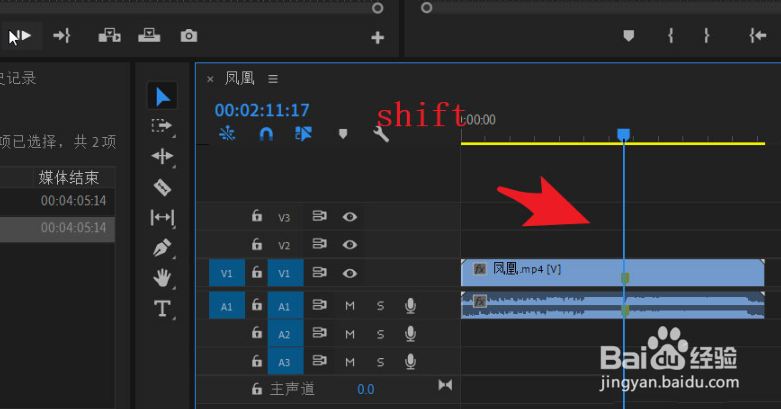The height and width of the screenshot is (409, 781).
Task: Toggle lock on track A2
Action: point(257,332)
